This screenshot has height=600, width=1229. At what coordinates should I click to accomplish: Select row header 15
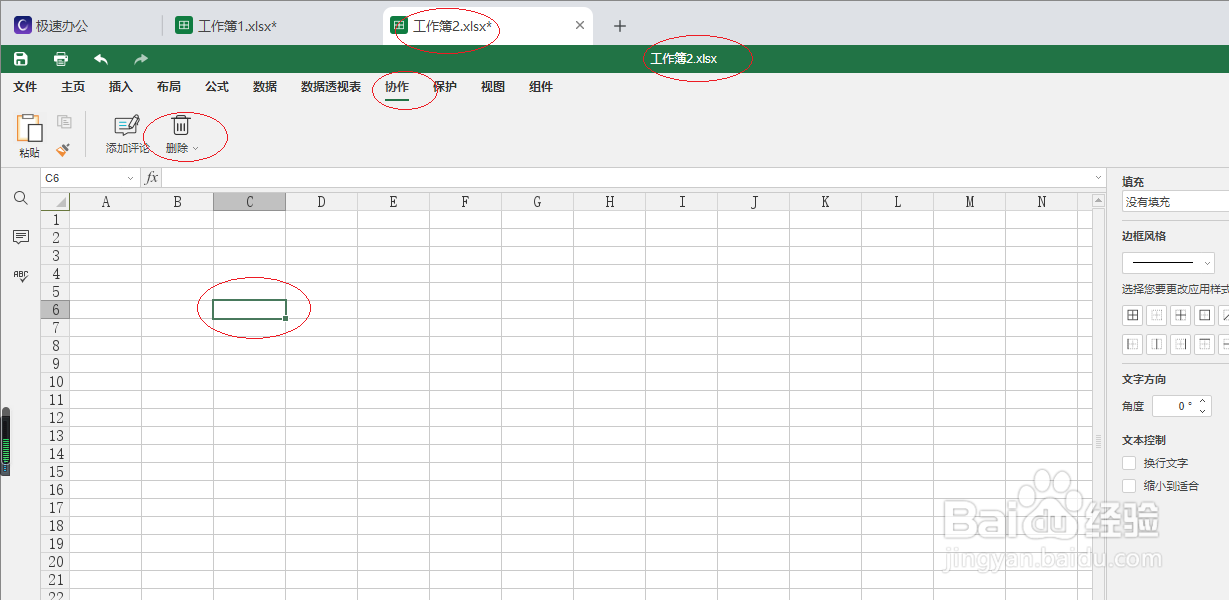(55, 472)
